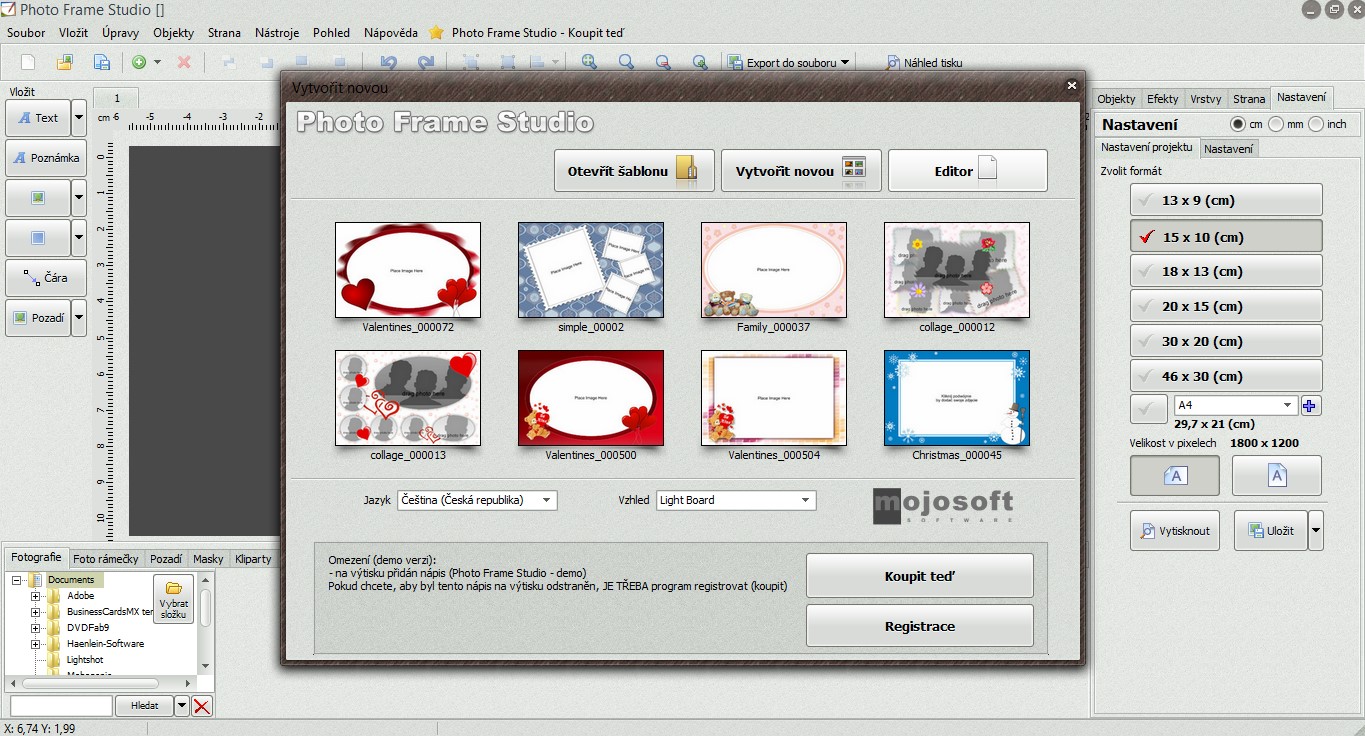The height and width of the screenshot is (736, 1365).
Task: Choose the 13 x 9 (cm) format
Action: (1226, 200)
